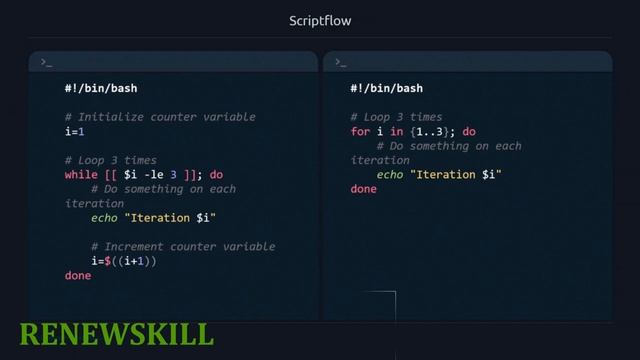Click the for i in {1..3}; do line
640x360 pixels.
point(413,131)
